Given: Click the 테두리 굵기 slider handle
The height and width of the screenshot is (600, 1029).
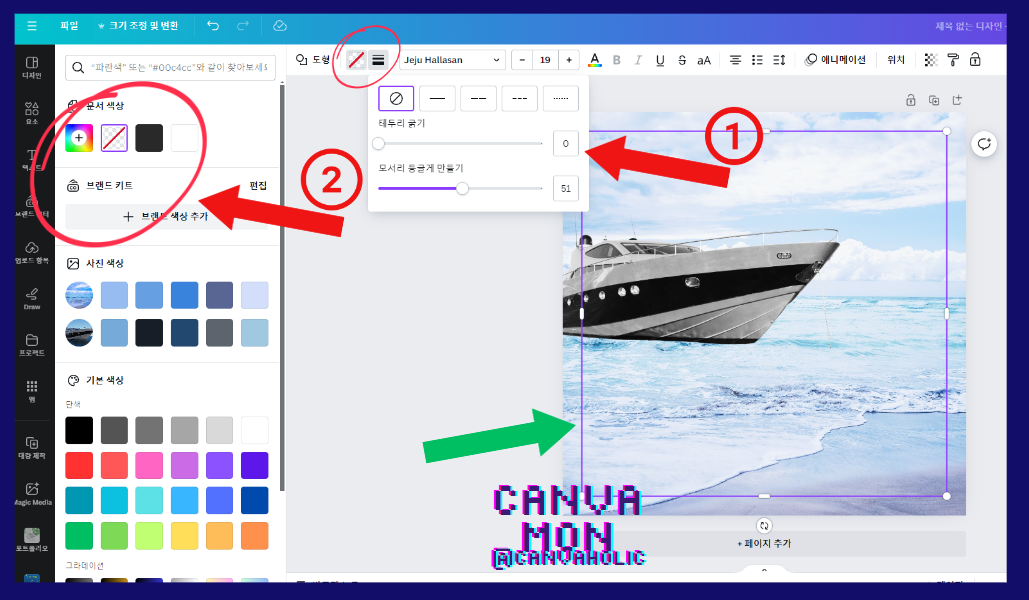Looking at the screenshot, I should pyautogui.click(x=378, y=143).
